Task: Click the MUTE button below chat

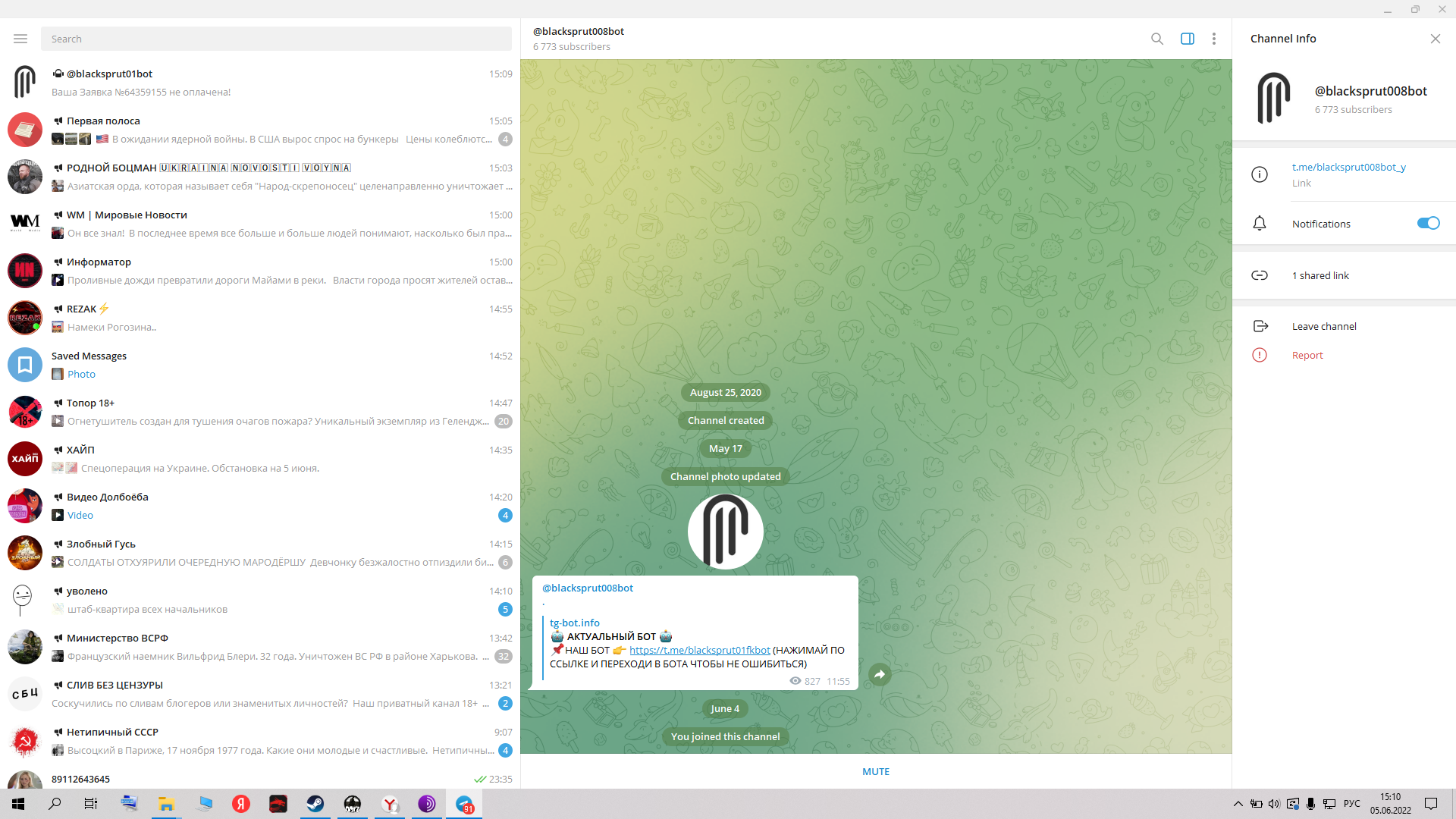Action: point(876,771)
